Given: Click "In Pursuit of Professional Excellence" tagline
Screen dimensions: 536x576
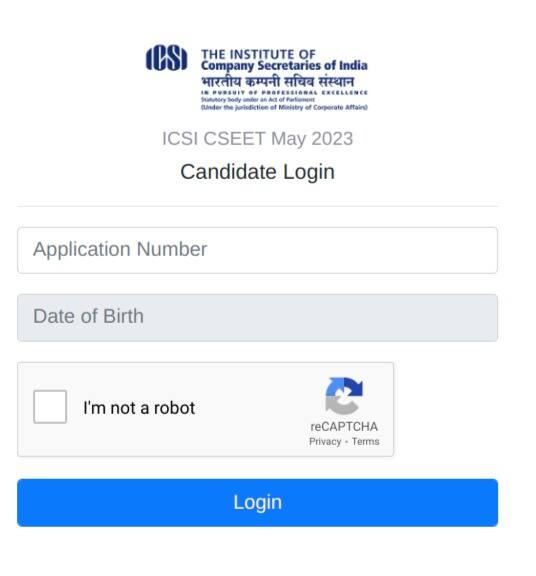Looking at the screenshot, I should [284, 93].
